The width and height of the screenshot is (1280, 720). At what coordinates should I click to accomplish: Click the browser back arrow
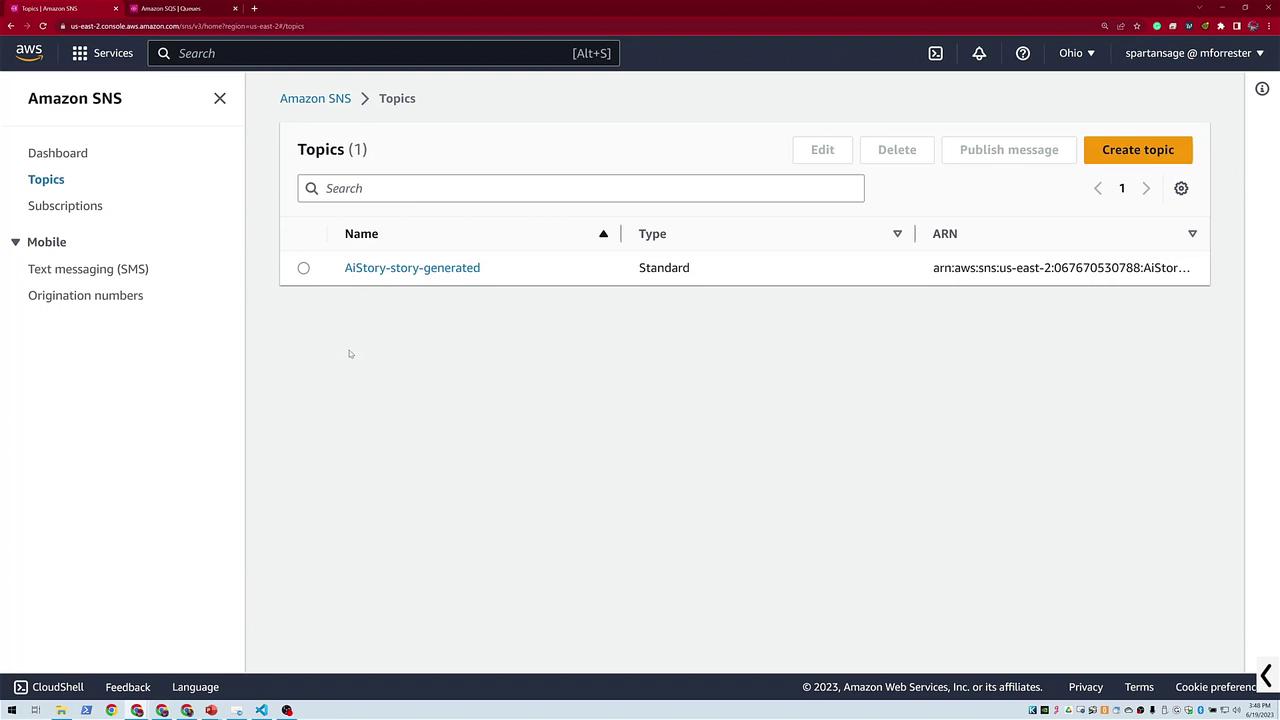[x=11, y=26]
